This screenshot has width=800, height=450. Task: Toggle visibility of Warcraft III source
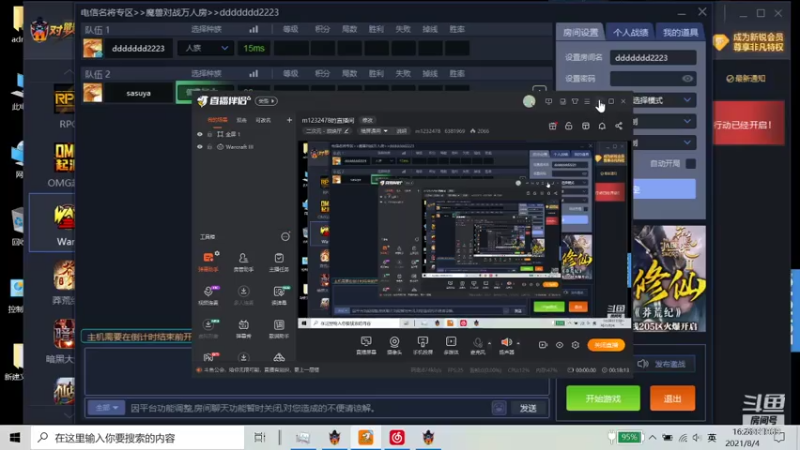coord(199,147)
